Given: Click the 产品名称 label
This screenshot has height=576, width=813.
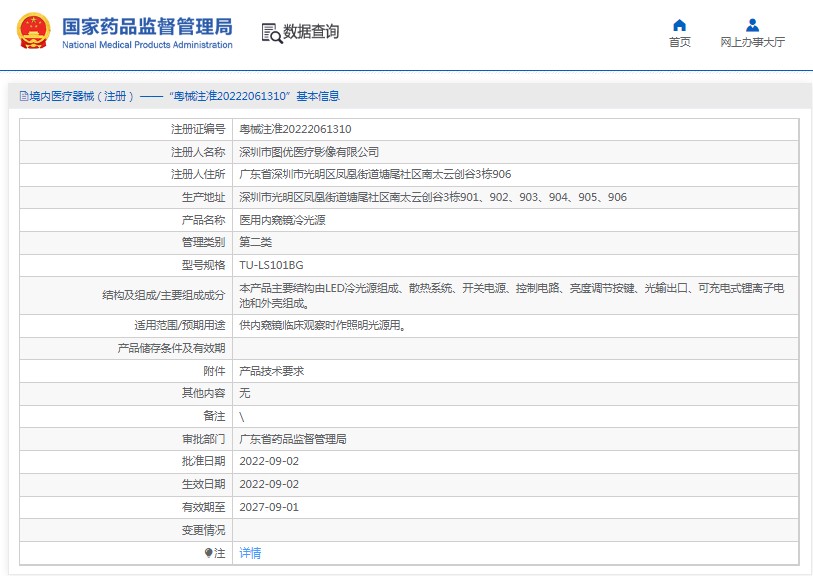Looking at the screenshot, I should [203, 220].
